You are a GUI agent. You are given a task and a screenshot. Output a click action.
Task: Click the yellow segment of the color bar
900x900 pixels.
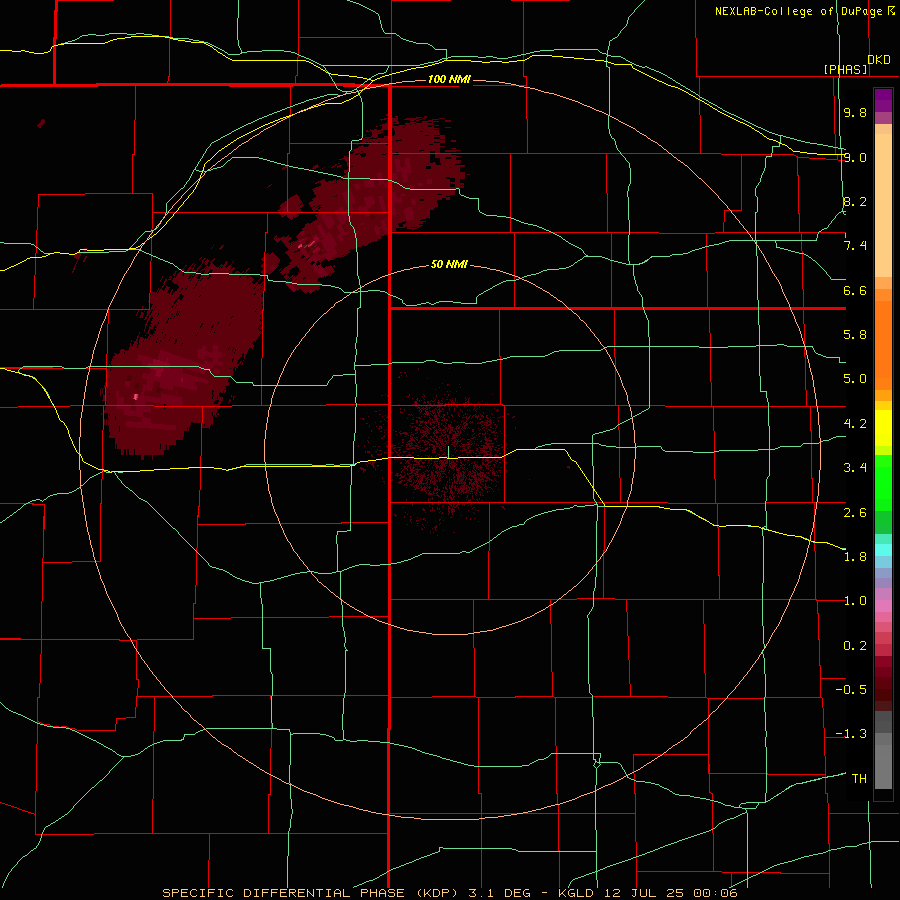pyautogui.click(x=883, y=428)
